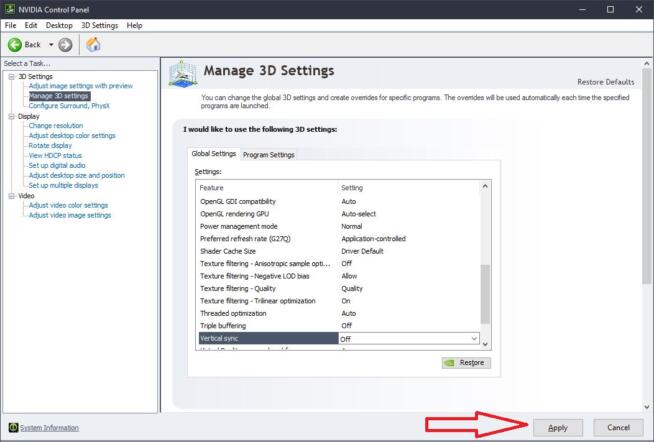
Task: Open the Help menu
Action: pos(134,25)
